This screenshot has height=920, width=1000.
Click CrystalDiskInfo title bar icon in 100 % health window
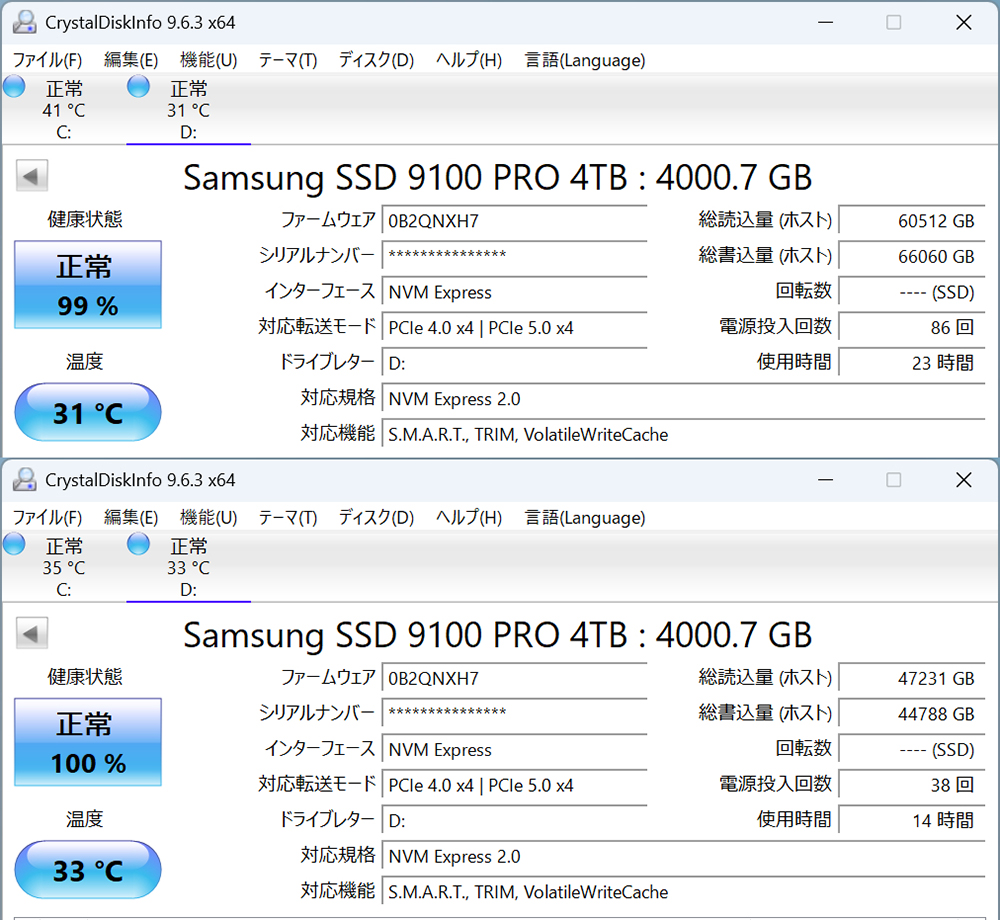click(x=24, y=480)
